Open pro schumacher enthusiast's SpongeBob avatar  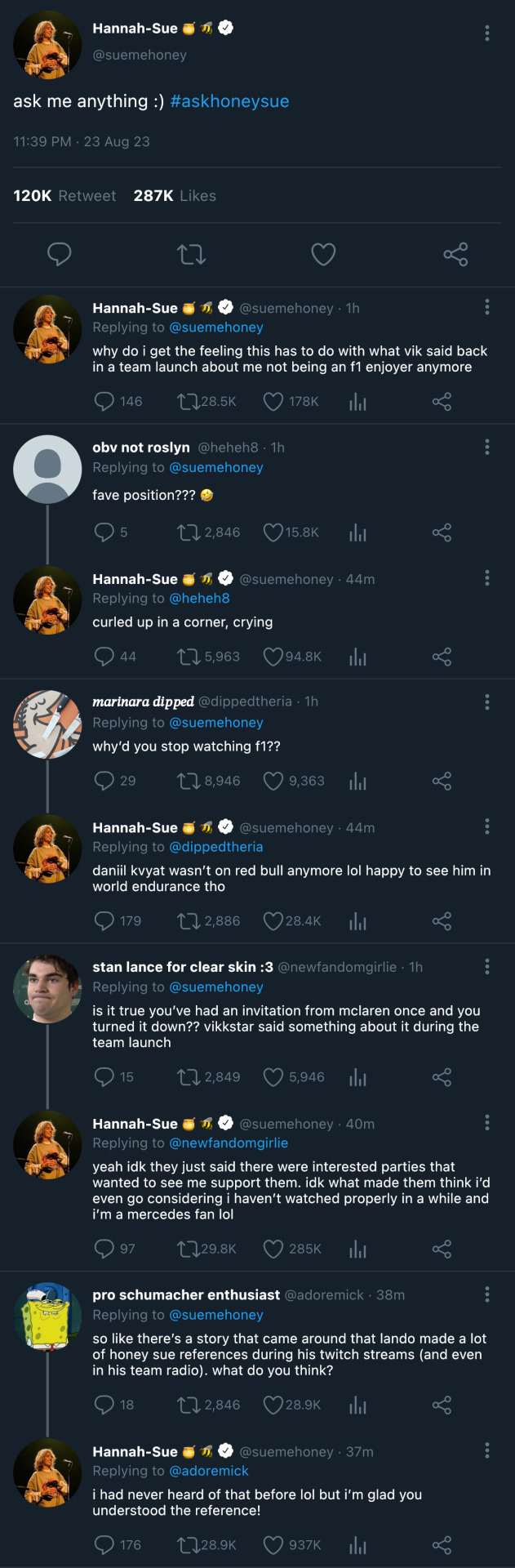[47, 1316]
